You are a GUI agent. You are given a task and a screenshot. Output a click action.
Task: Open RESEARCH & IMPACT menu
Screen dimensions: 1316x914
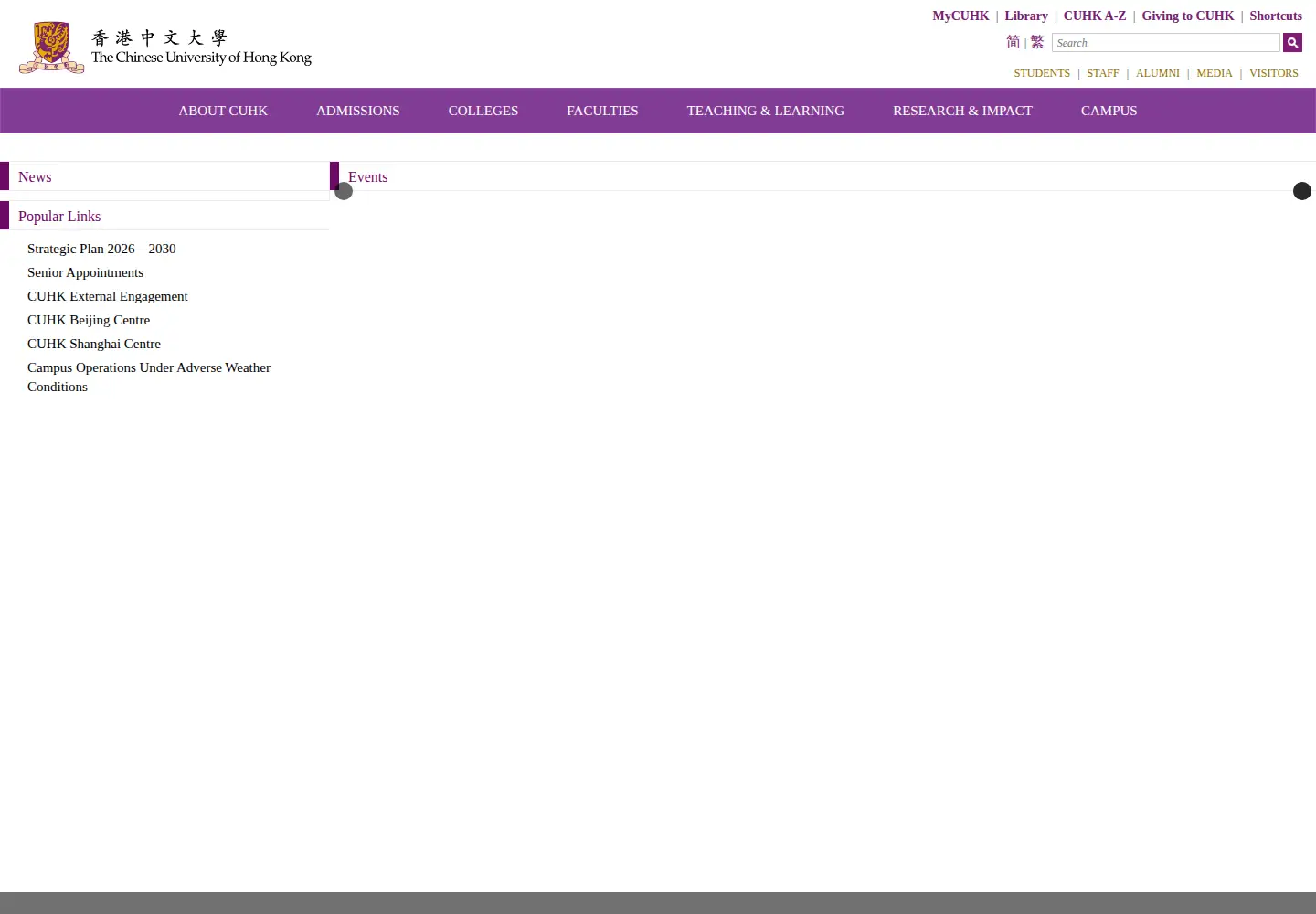[x=962, y=111]
